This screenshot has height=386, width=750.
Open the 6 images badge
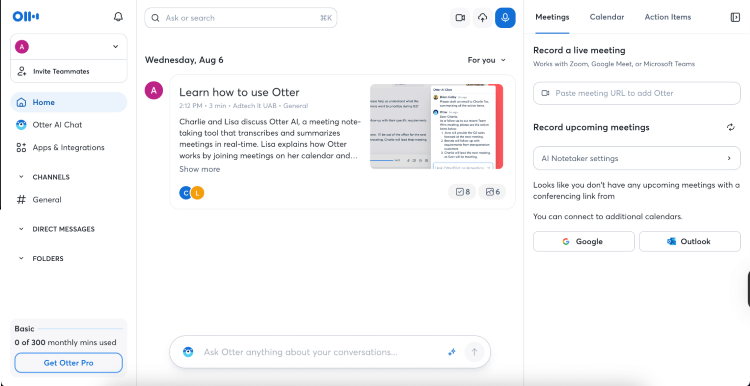point(492,192)
